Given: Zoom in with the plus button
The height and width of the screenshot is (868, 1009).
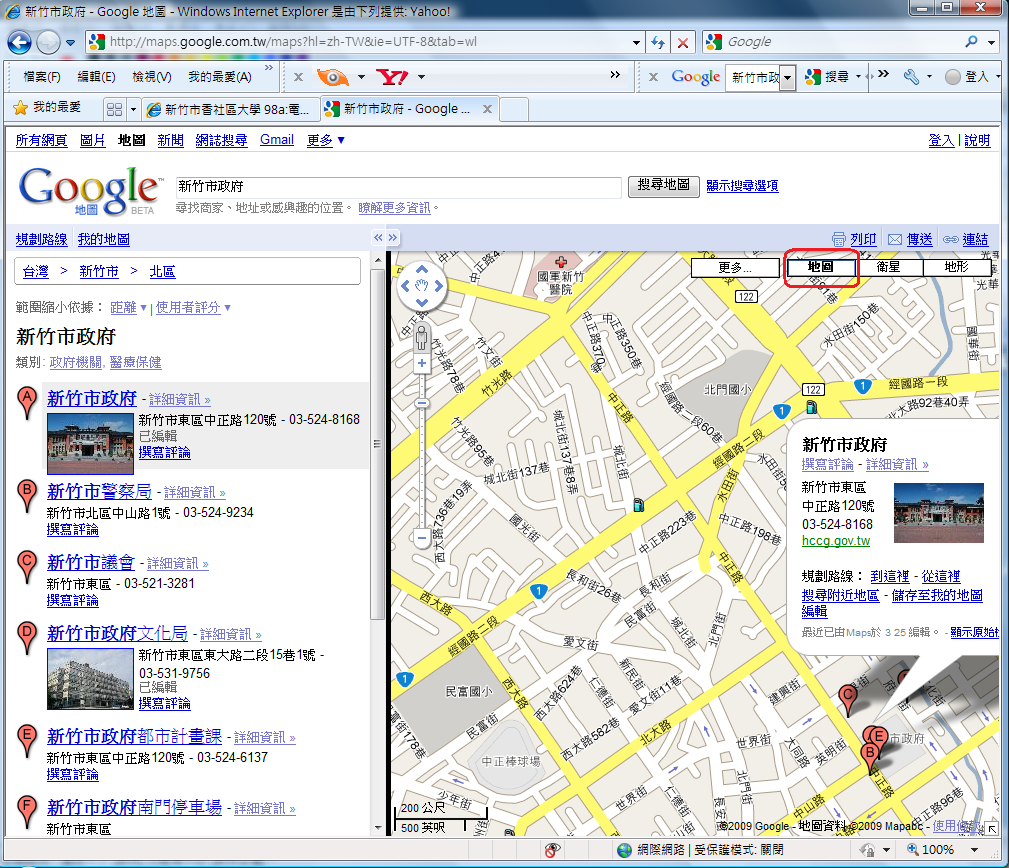Looking at the screenshot, I should click(x=422, y=364).
